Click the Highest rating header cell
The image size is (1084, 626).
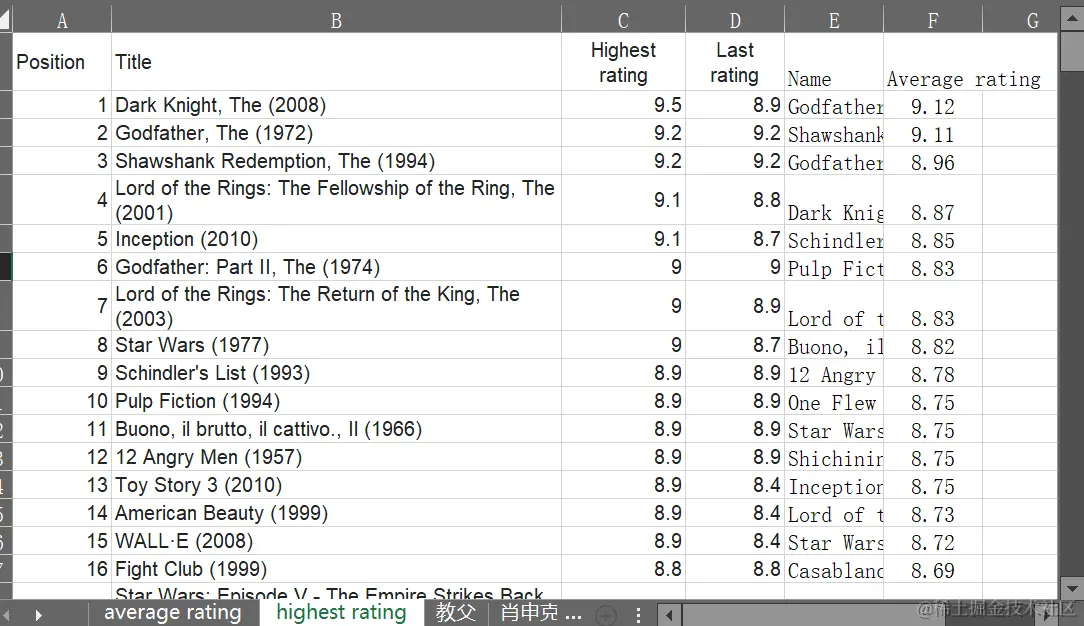(623, 62)
